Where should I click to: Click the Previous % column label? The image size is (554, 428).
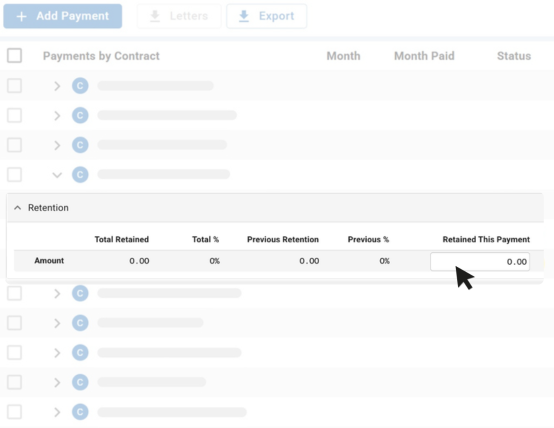pyautogui.click(x=368, y=239)
